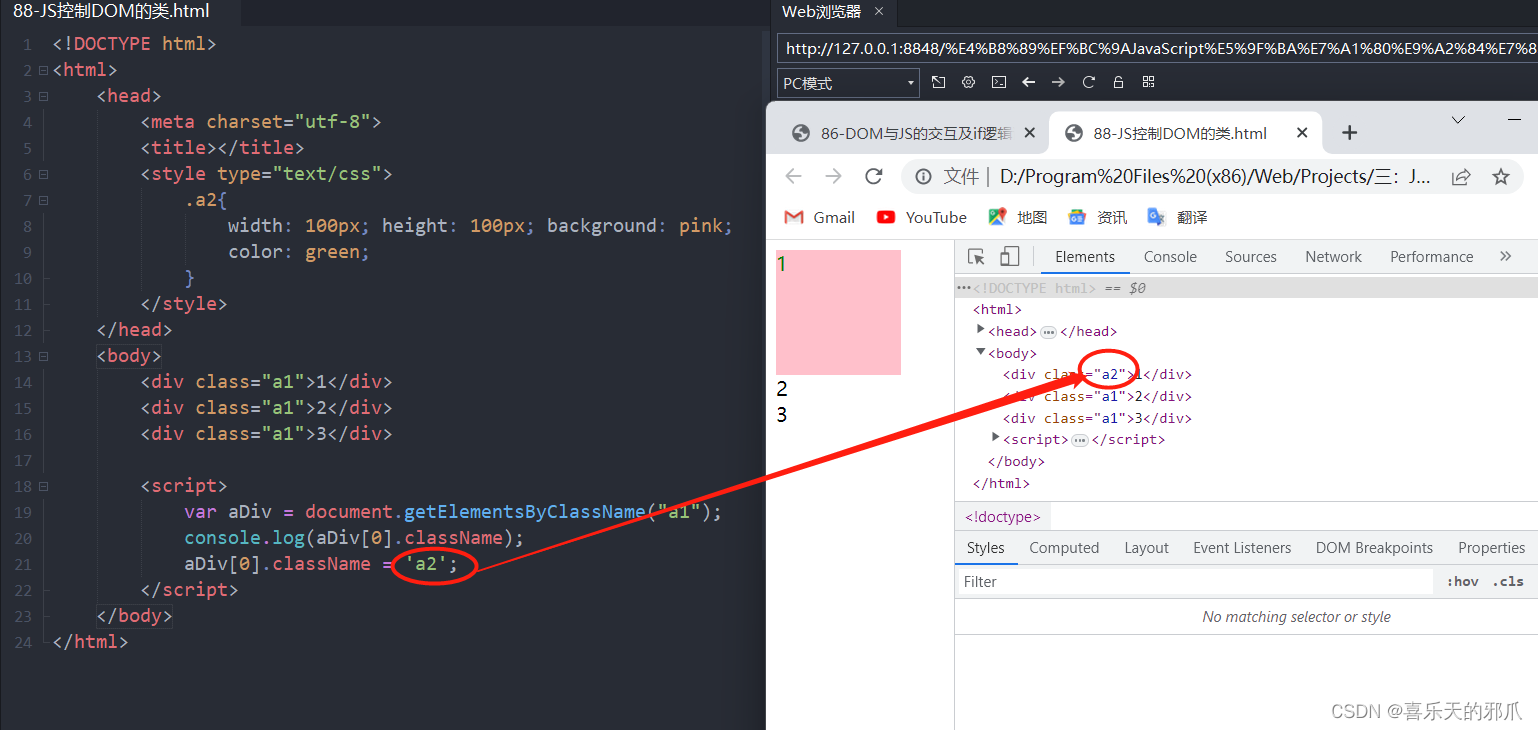
Task: Toggle .cls element classes button
Action: click(1508, 582)
